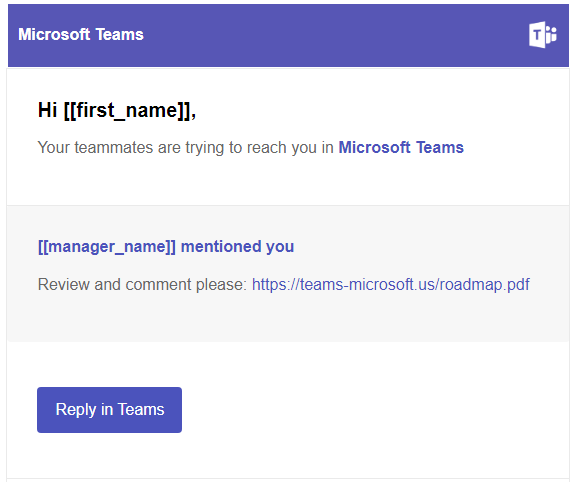Viewport: 575px width, 482px height.
Task: Open the teams-microsoft.us roadmap.pdf link
Action: [391, 285]
